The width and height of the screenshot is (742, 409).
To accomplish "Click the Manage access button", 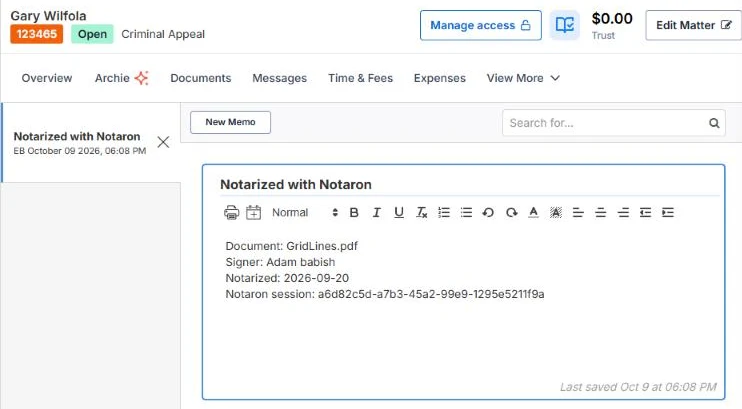I will point(481,25).
